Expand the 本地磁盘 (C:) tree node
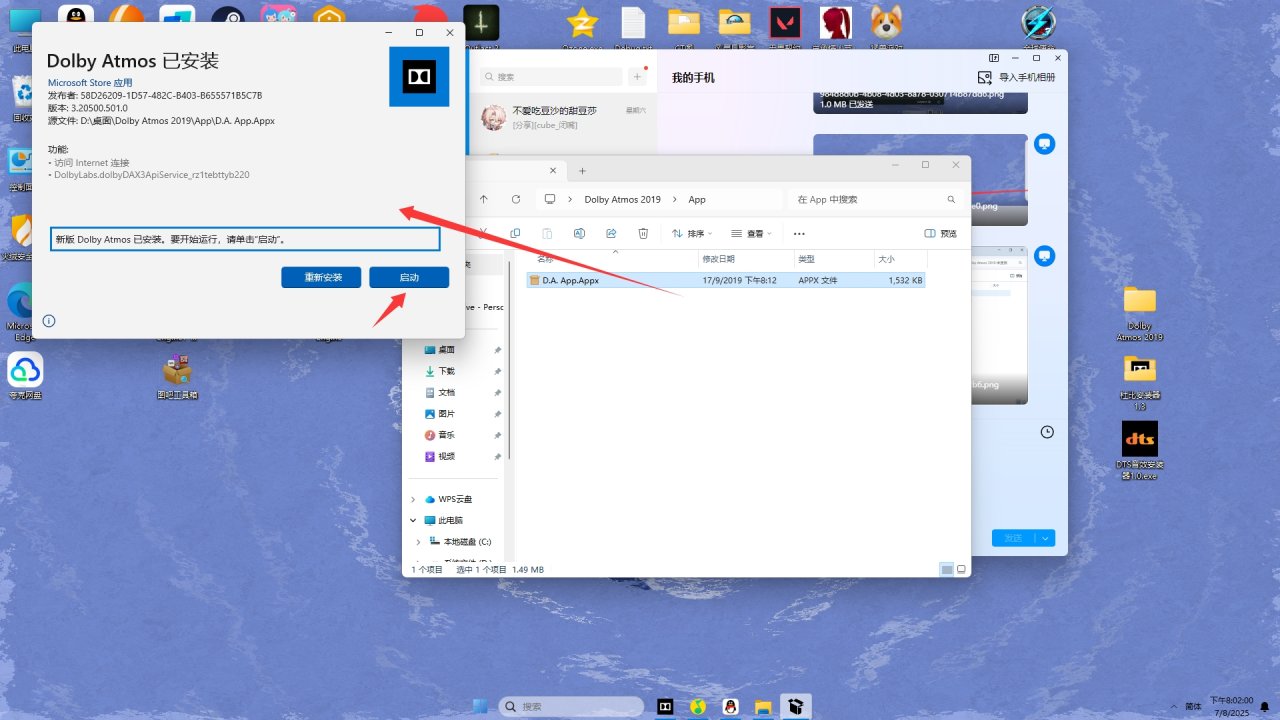The height and width of the screenshot is (720, 1280). pyautogui.click(x=419, y=541)
